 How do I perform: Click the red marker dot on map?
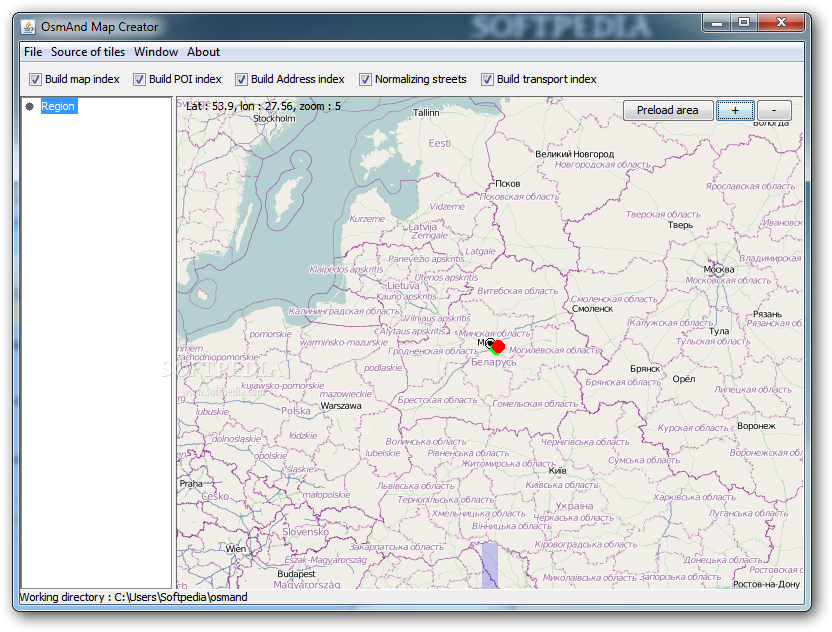pos(498,347)
